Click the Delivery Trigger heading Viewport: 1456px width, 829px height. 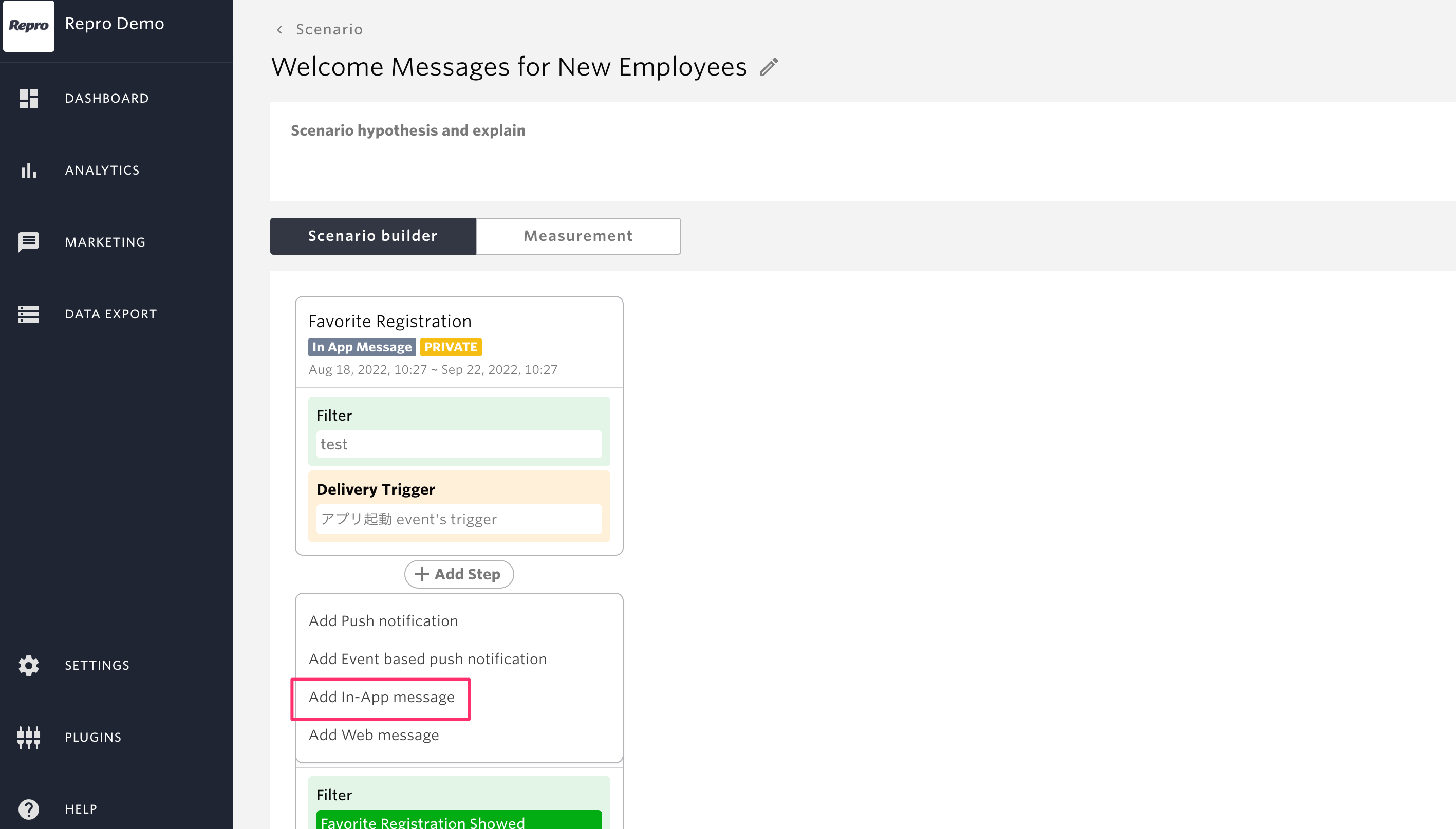376,489
